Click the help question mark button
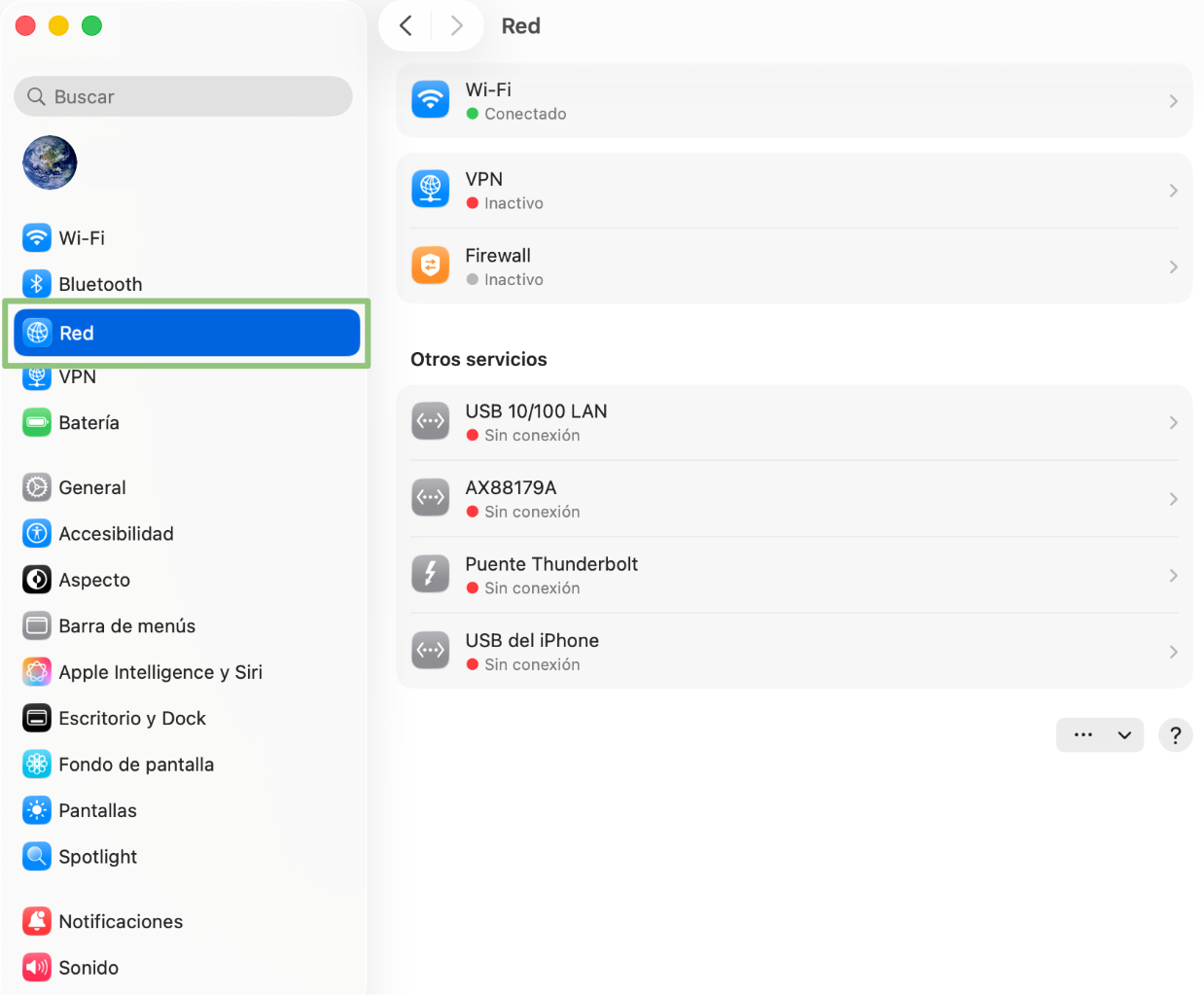Image resolution: width=1204 pixels, height=997 pixels. coord(1175,734)
